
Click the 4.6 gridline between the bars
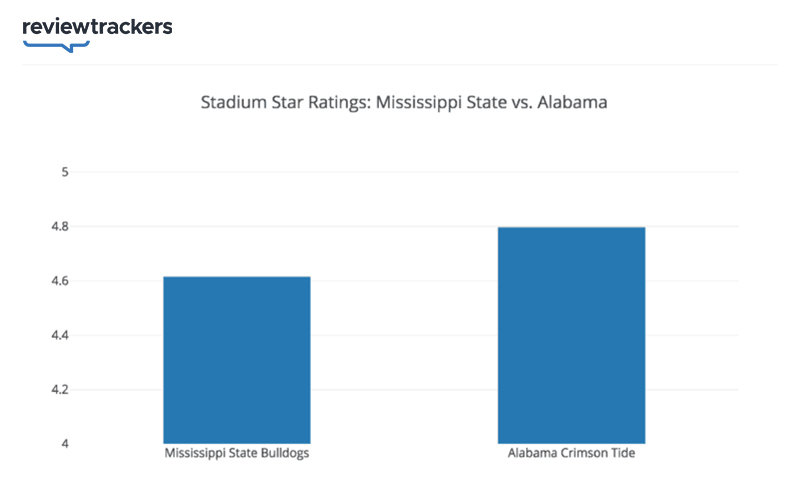coord(404,281)
